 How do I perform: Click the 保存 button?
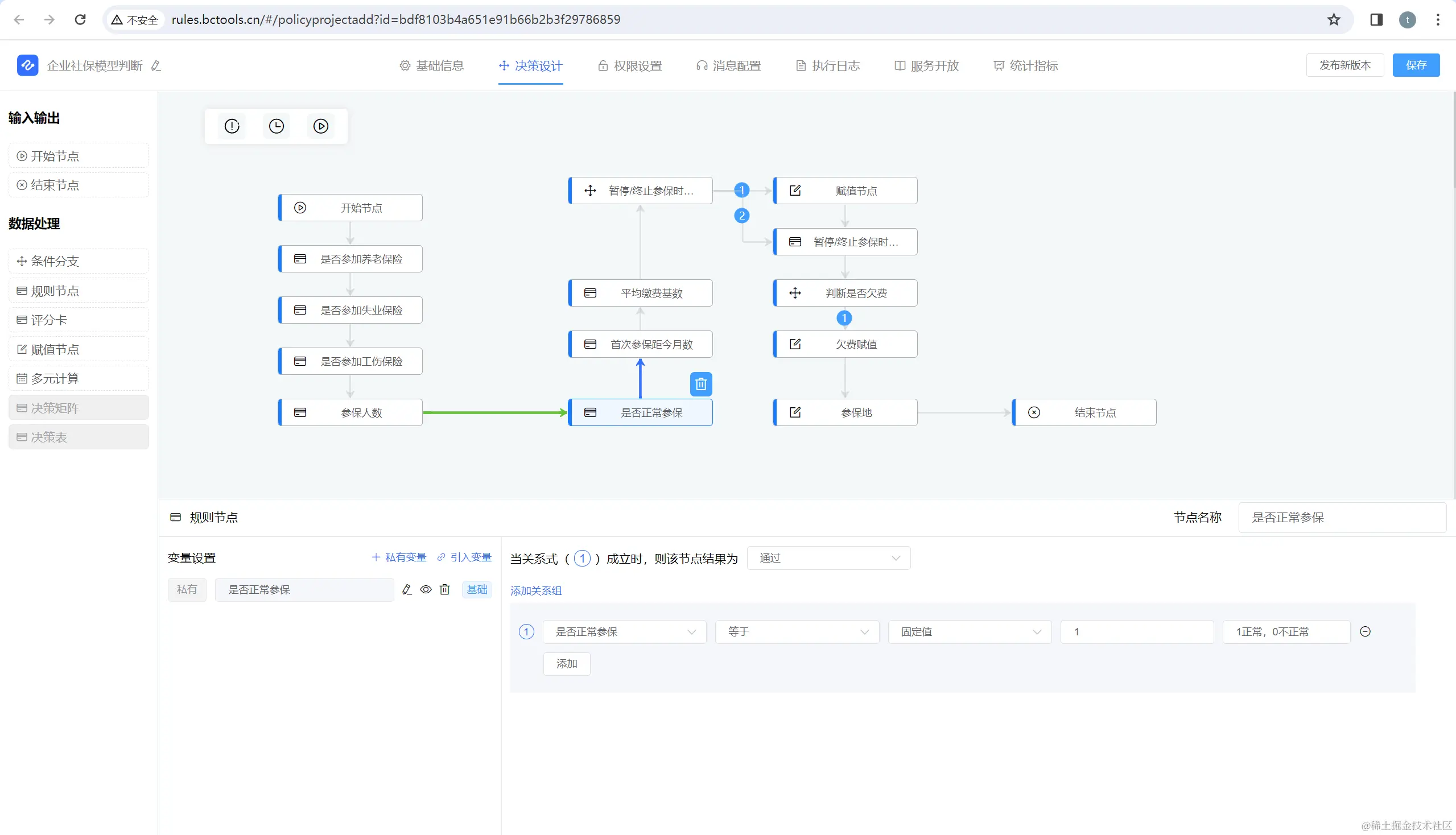pos(1415,65)
